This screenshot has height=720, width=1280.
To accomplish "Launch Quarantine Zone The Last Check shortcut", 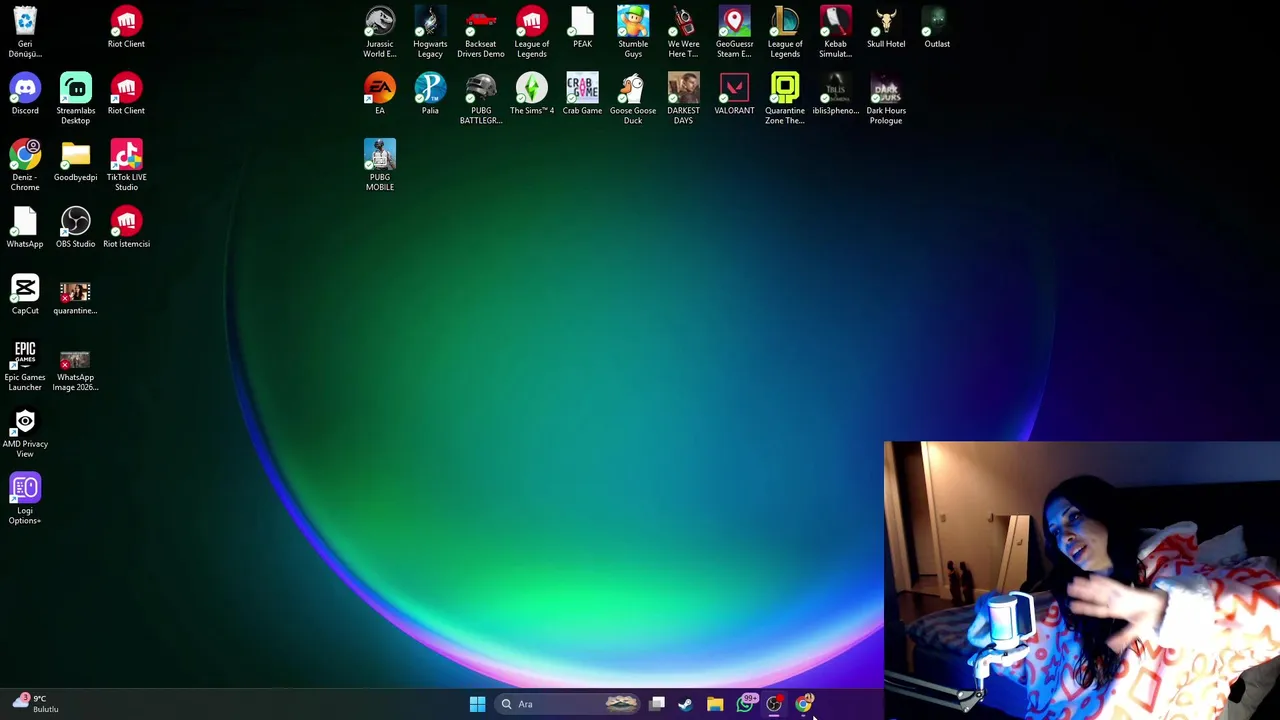I will click(x=785, y=98).
